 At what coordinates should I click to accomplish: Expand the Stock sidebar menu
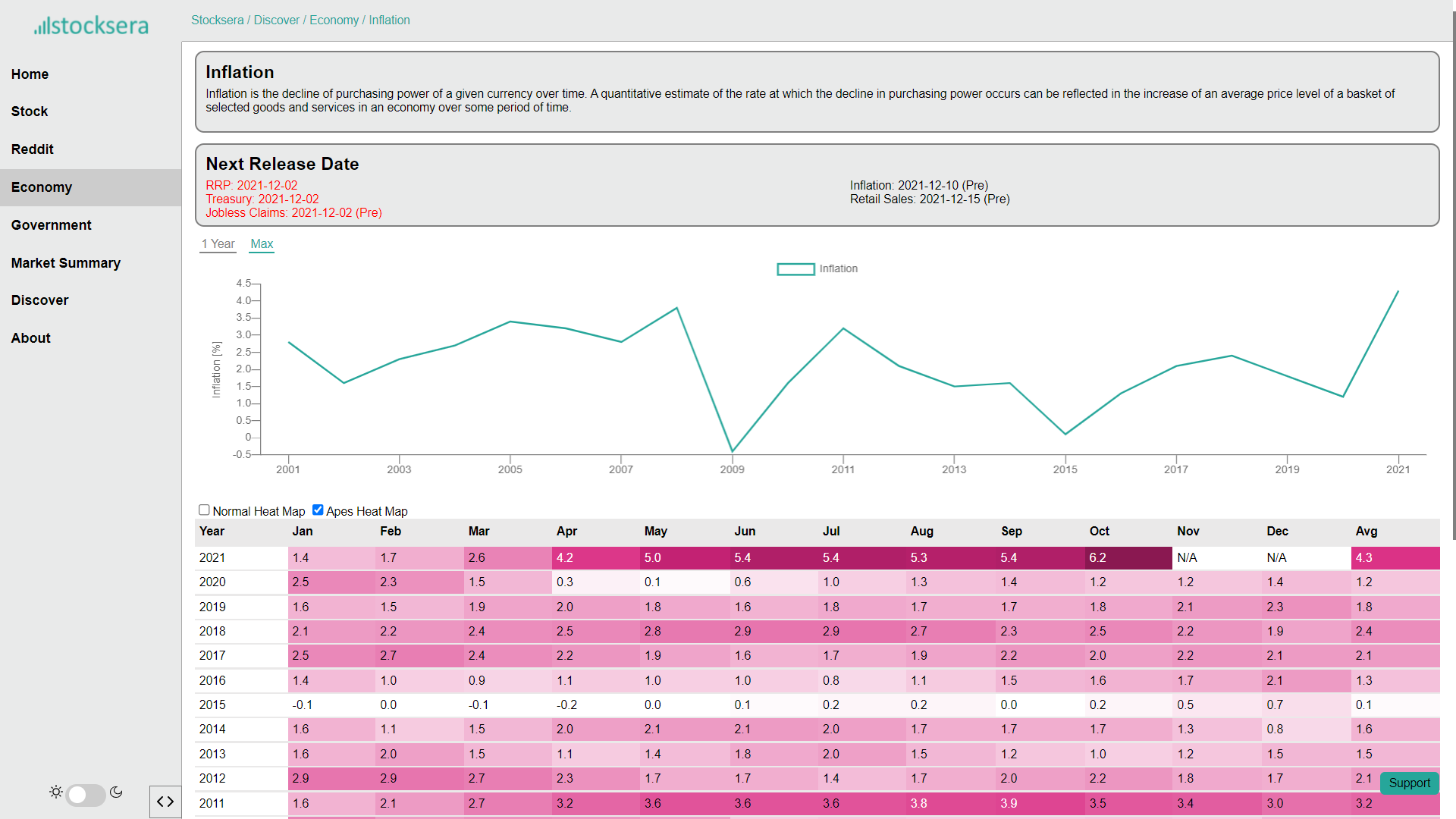(x=30, y=111)
